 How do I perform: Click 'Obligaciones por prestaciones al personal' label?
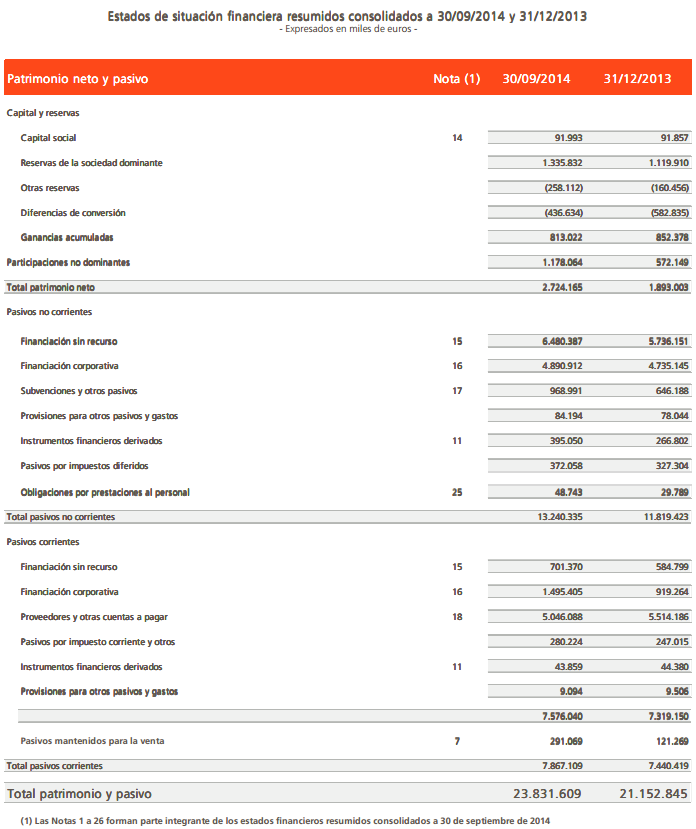click(x=105, y=492)
